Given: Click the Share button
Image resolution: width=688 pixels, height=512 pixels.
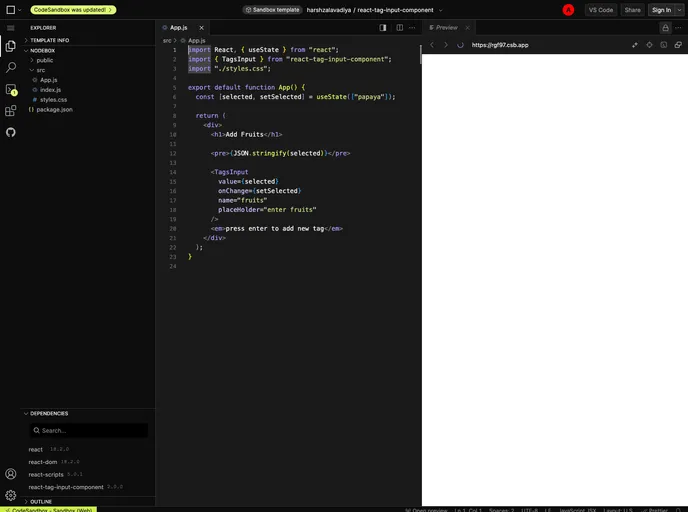Looking at the screenshot, I should click(x=633, y=10).
